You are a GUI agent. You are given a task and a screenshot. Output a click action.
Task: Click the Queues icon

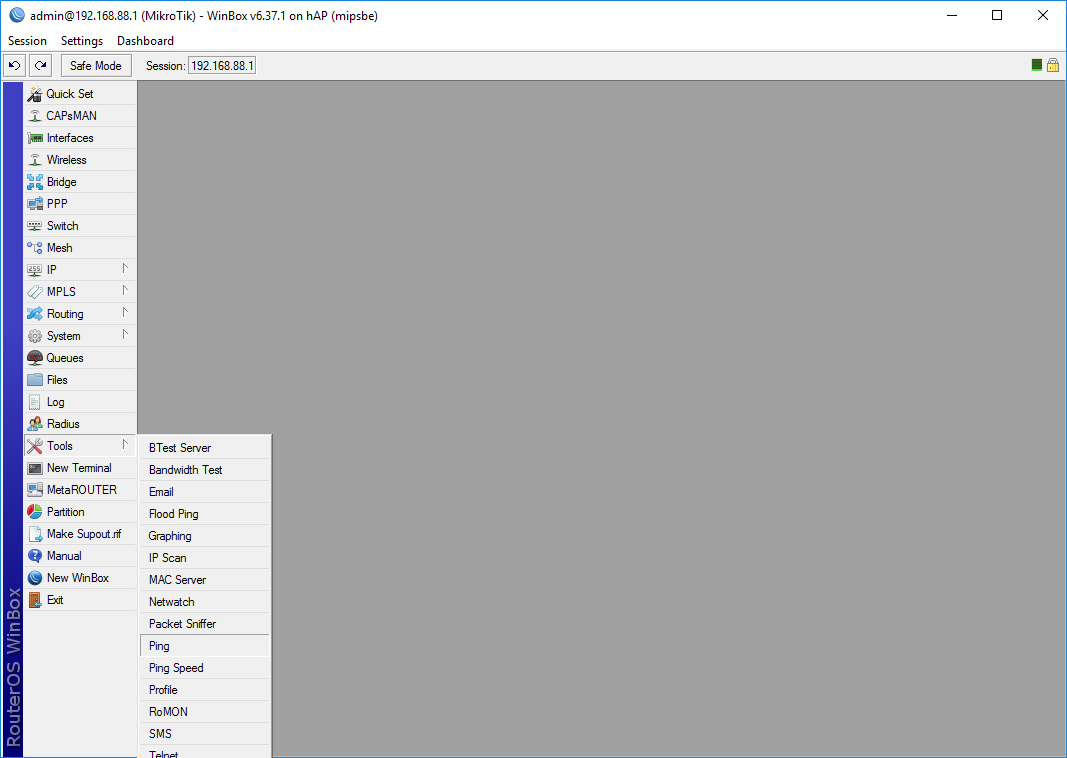point(35,358)
